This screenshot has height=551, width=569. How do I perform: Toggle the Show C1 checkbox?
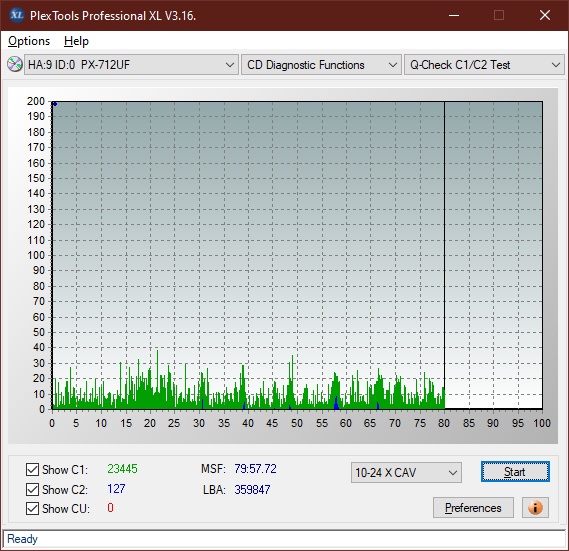click(x=32, y=469)
